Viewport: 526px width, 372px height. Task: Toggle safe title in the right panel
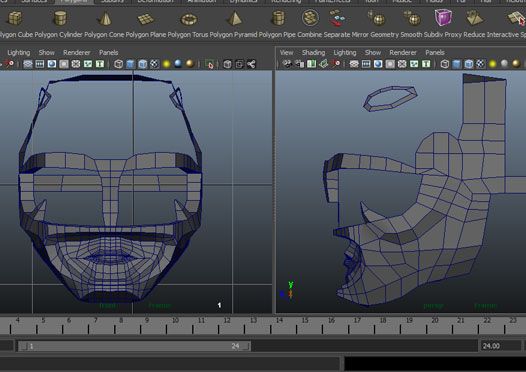(x=426, y=64)
